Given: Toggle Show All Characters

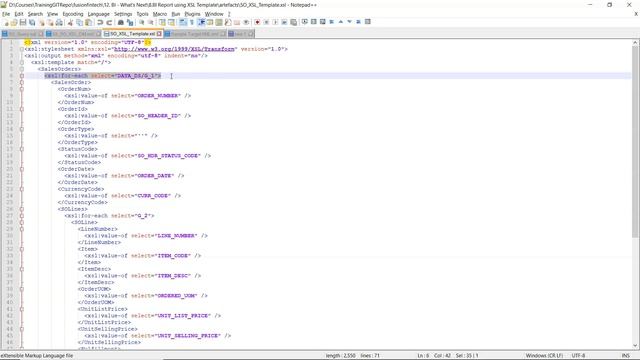Looking at the screenshot, I should coord(191,22).
